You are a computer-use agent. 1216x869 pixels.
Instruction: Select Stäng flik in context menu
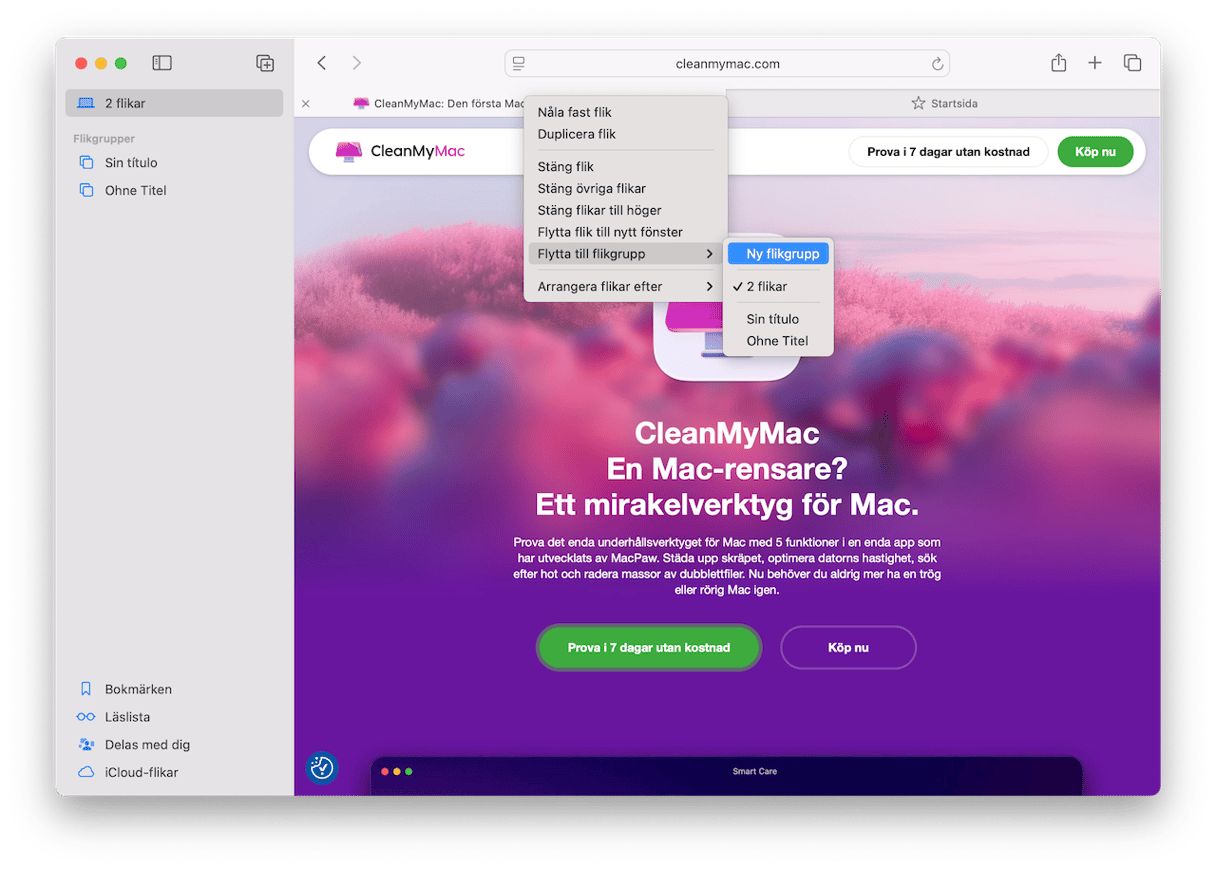625,167
